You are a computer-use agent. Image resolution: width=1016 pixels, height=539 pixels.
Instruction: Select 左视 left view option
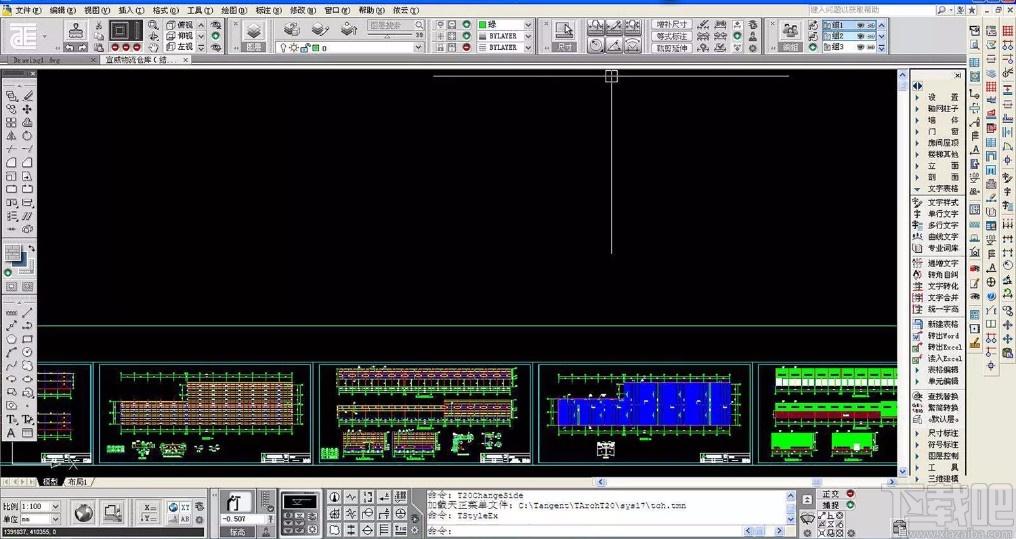pyautogui.click(x=180, y=47)
